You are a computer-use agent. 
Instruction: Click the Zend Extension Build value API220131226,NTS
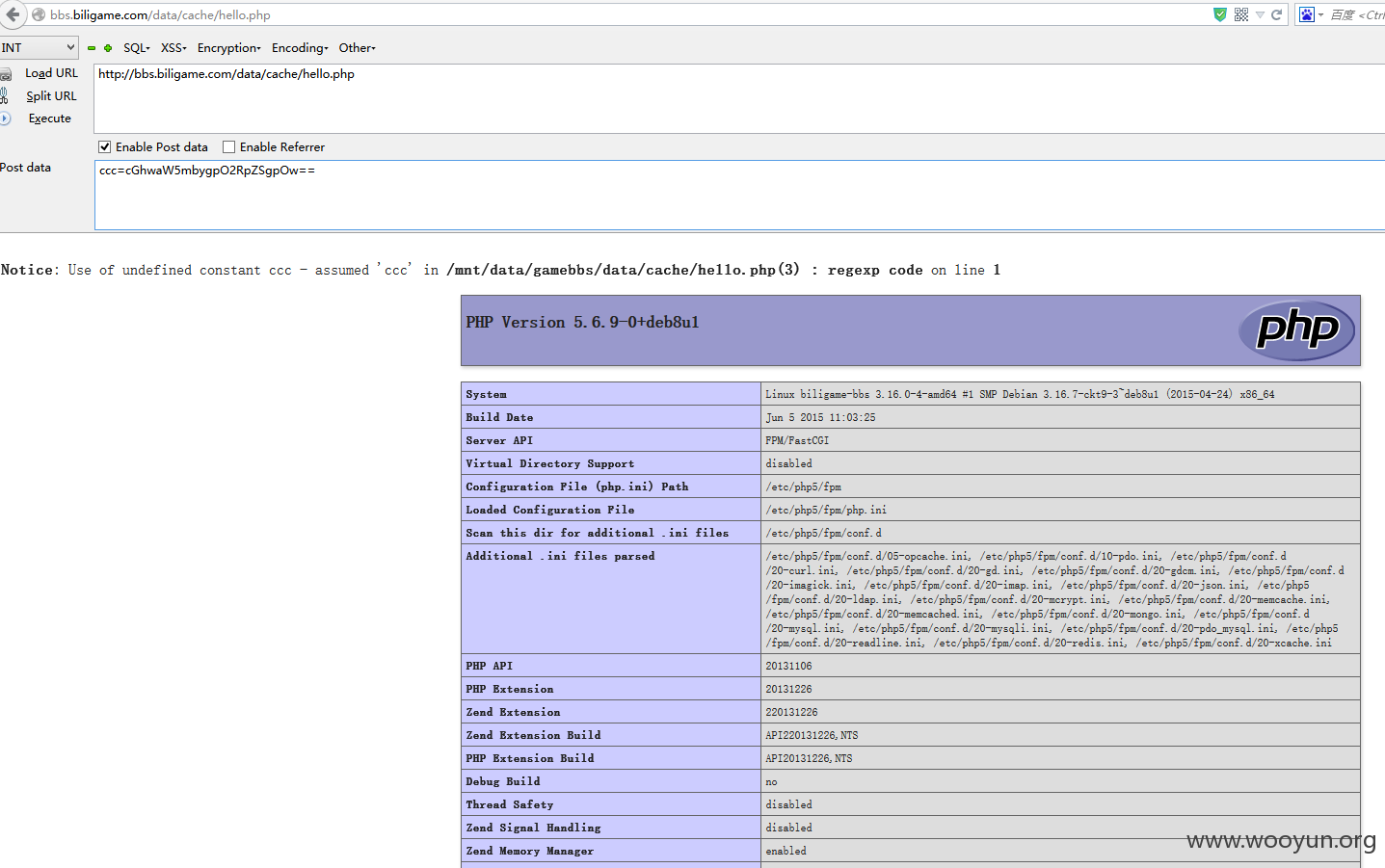click(x=812, y=735)
